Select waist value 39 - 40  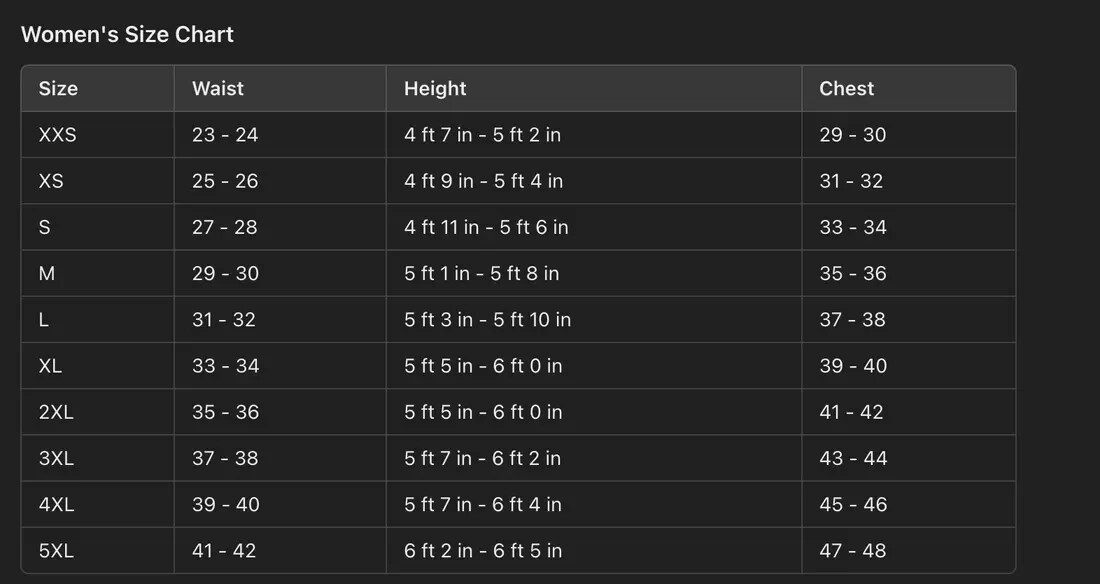(226, 504)
